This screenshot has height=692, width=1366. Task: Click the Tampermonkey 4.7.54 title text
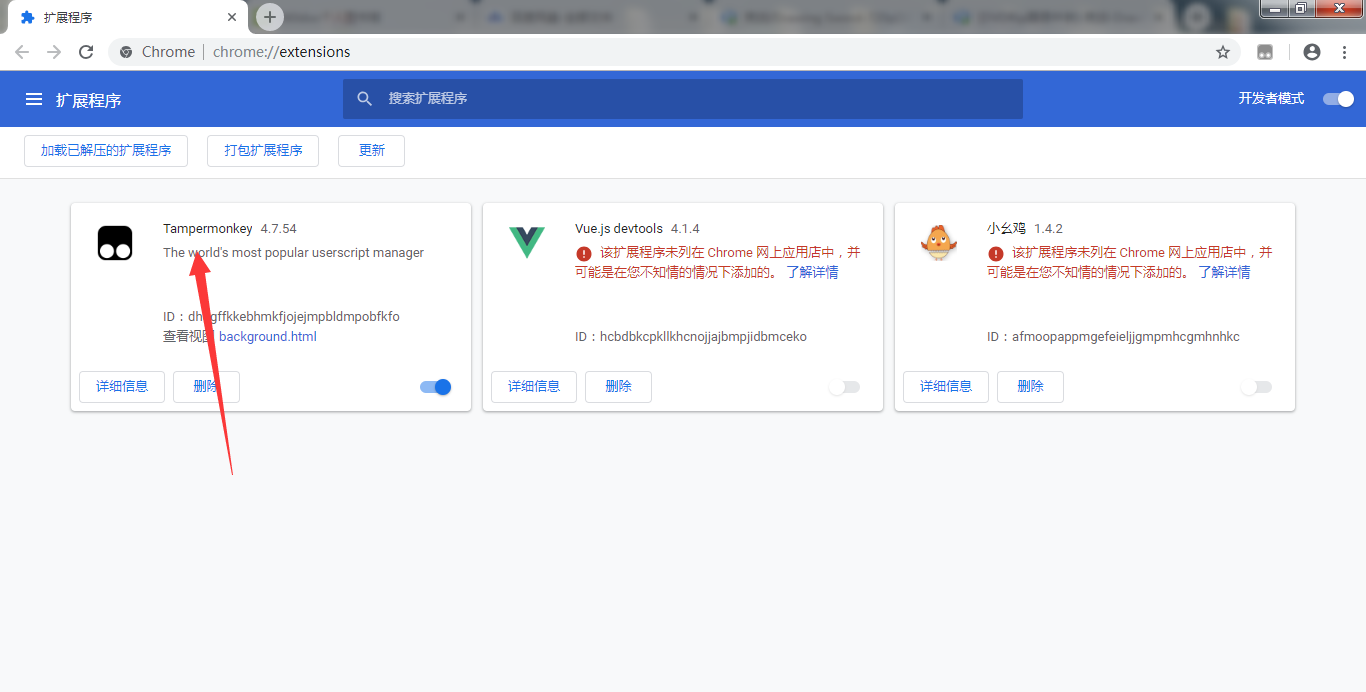point(230,229)
